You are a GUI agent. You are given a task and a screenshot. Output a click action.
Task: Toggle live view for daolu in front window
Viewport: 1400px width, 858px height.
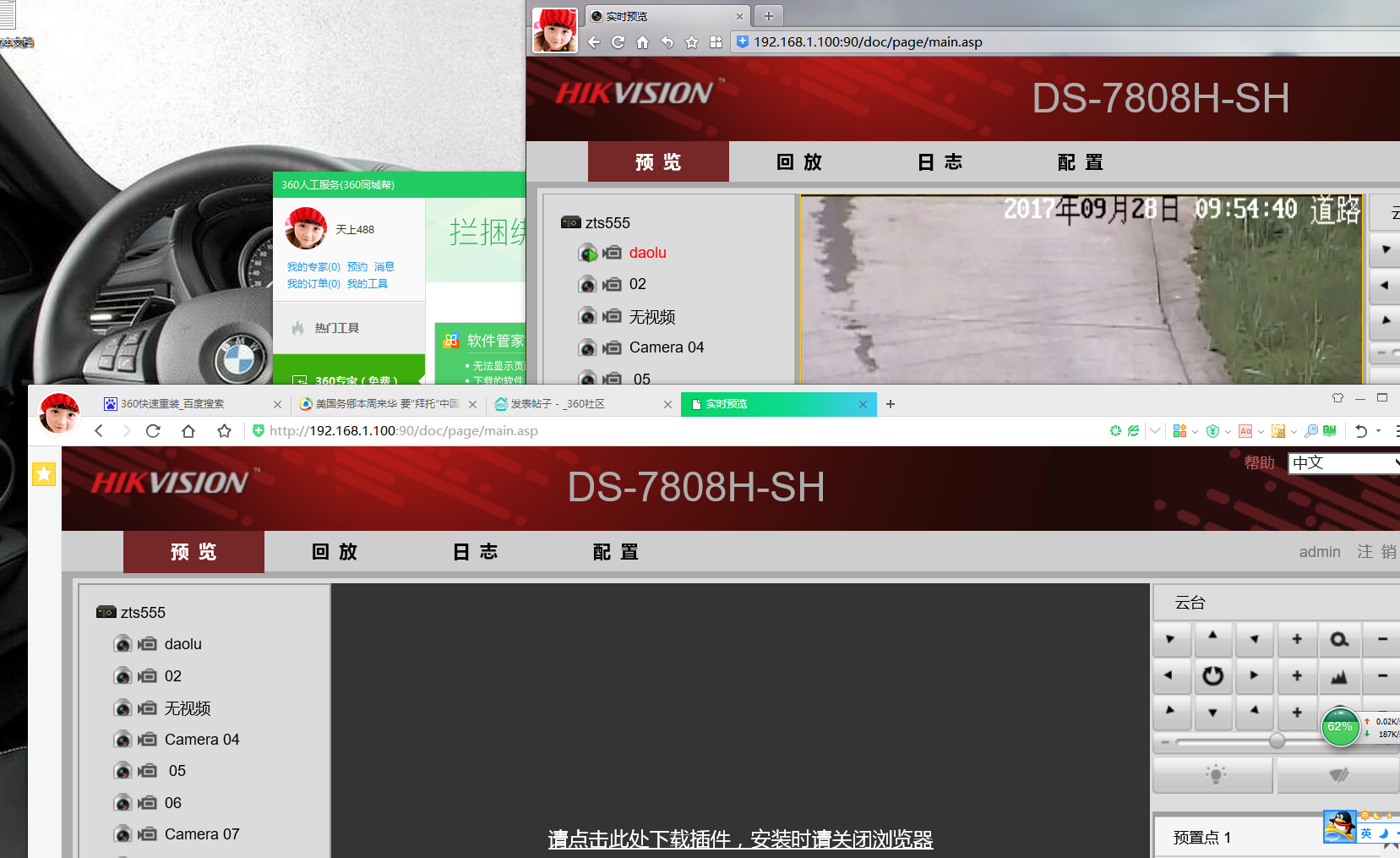pyautogui.click(x=123, y=644)
